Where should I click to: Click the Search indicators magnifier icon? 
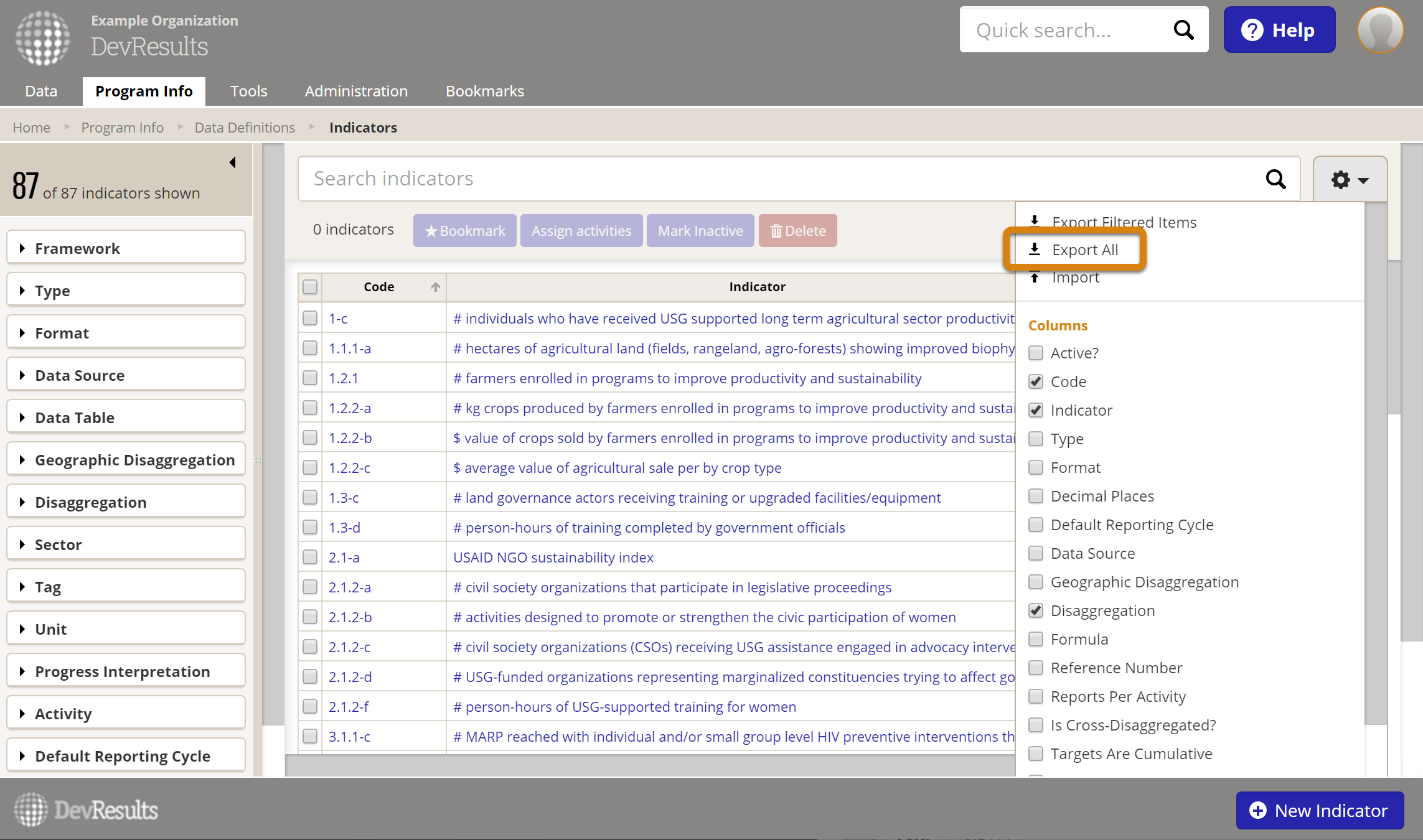click(x=1275, y=179)
